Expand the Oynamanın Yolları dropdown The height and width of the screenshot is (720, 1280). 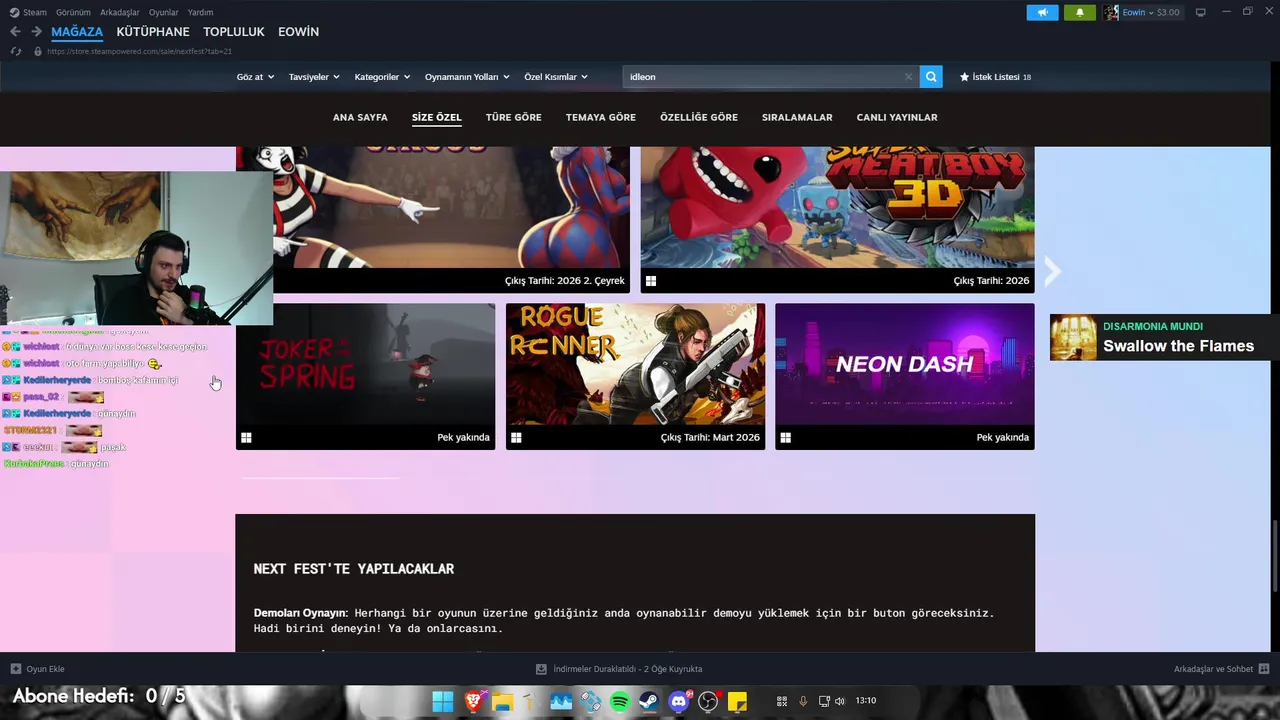point(467,77)
